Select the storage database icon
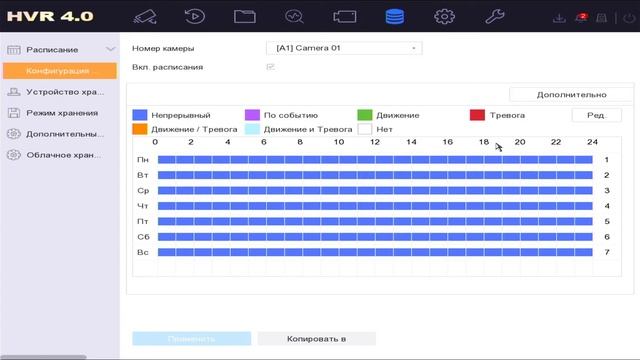Screen dimensions: 640x360 click(395, 17)
